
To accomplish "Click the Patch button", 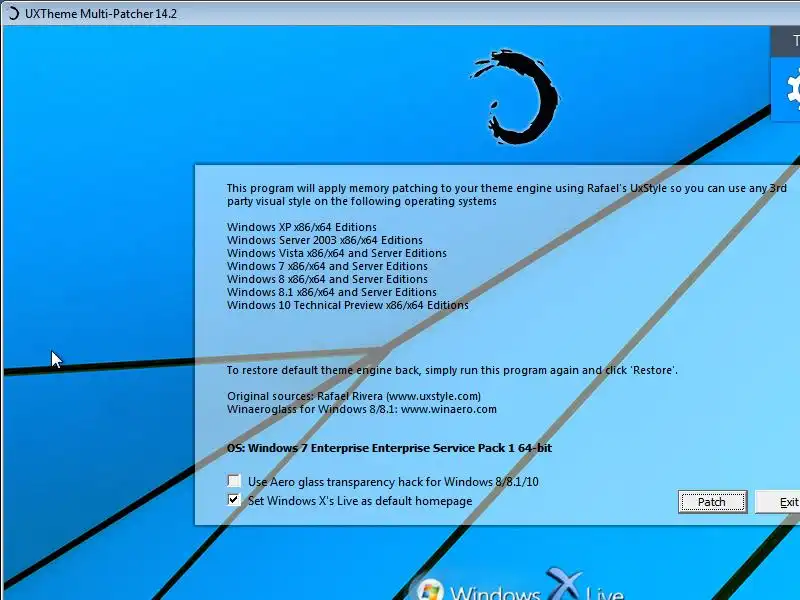I will (712, 502).
